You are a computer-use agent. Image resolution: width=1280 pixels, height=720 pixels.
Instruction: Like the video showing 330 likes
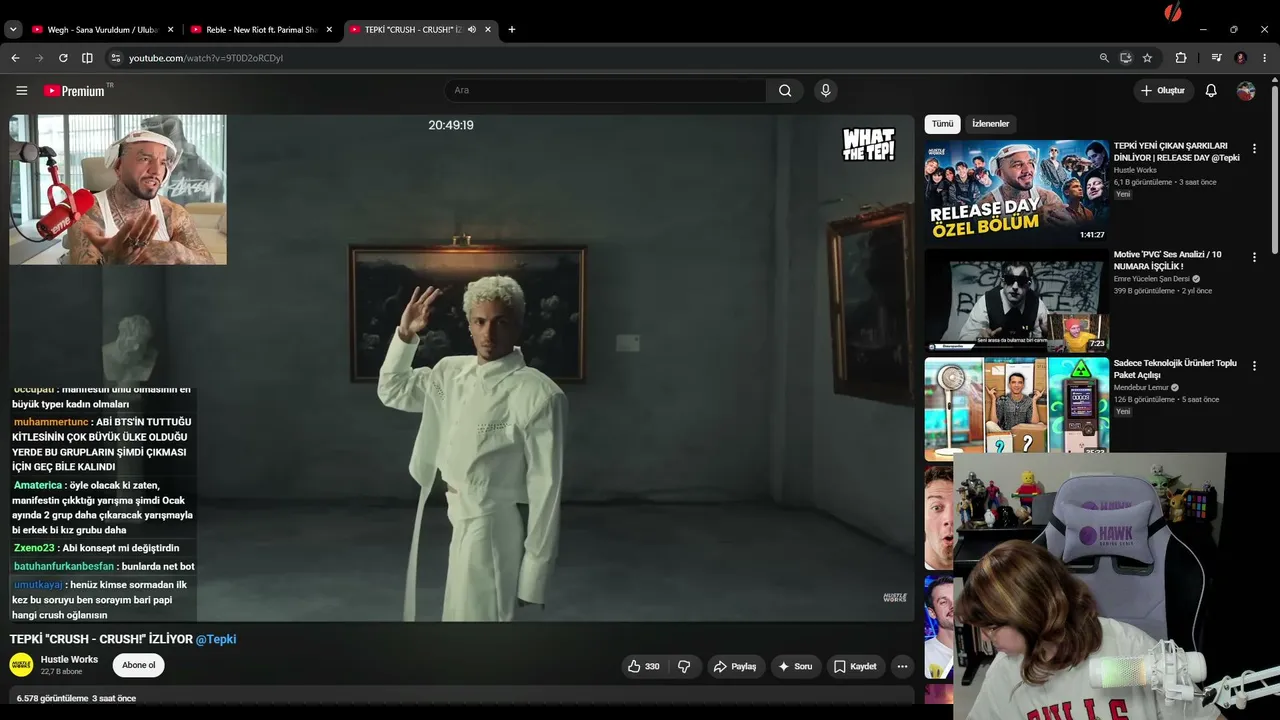tap(643, 666)
